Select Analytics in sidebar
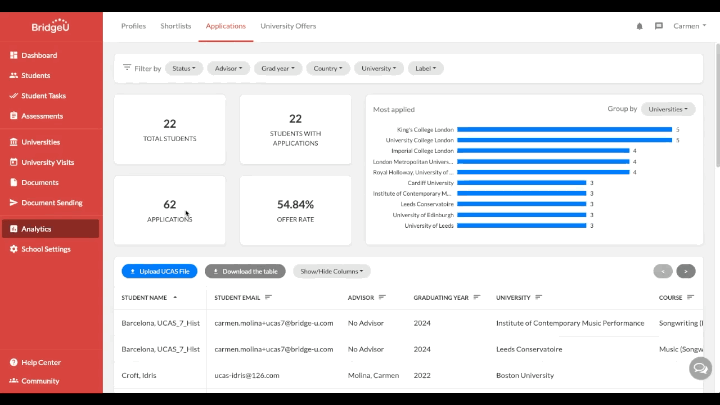This screenshot has width=720, height=405. tap(51, 229)
